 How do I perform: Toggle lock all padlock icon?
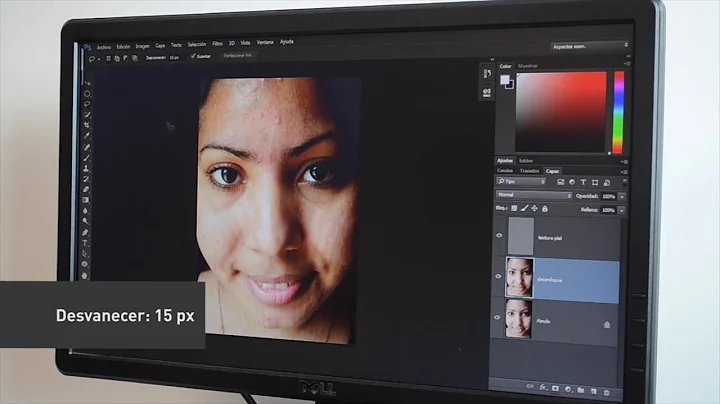pos(545,209)
